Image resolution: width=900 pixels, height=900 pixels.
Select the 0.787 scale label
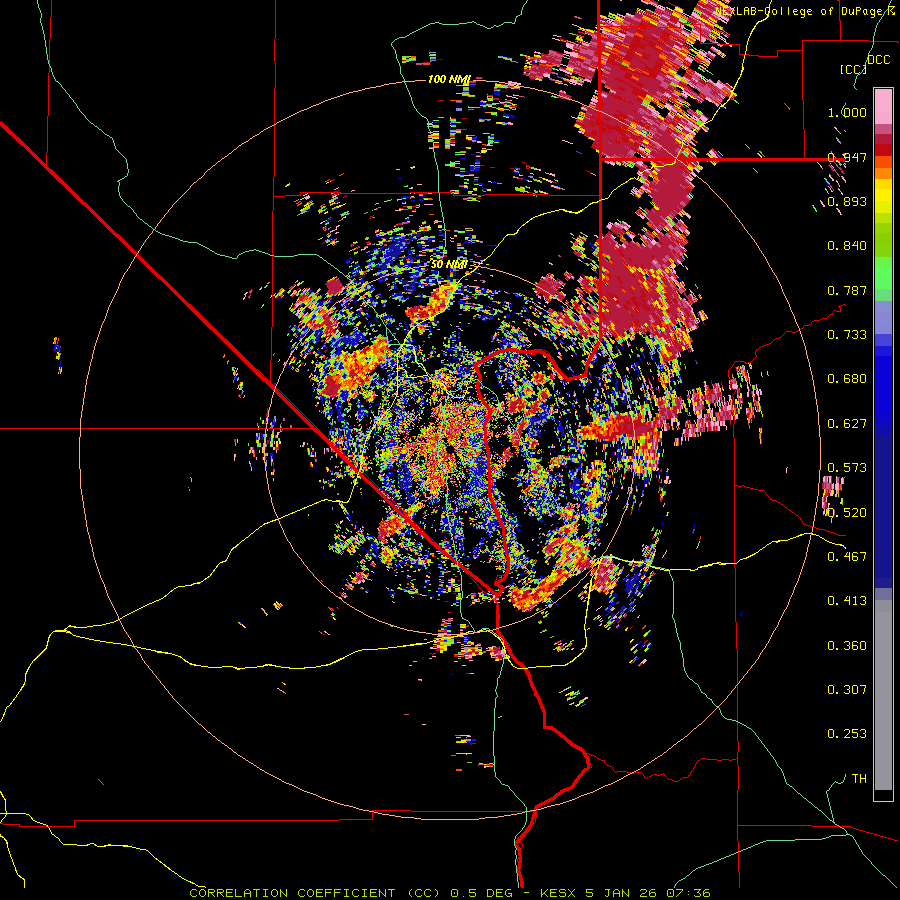coord(847,290)
